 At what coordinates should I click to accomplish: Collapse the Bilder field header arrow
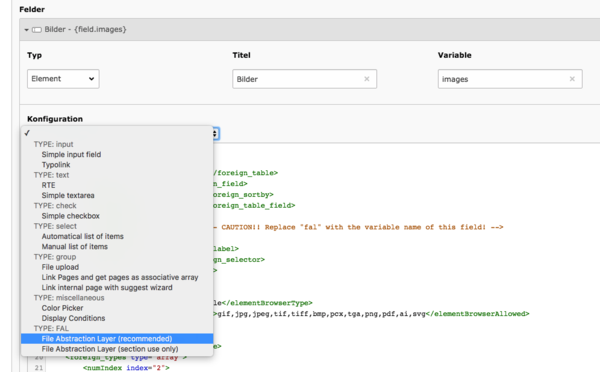pyautogui.click(x=26, y=29)
